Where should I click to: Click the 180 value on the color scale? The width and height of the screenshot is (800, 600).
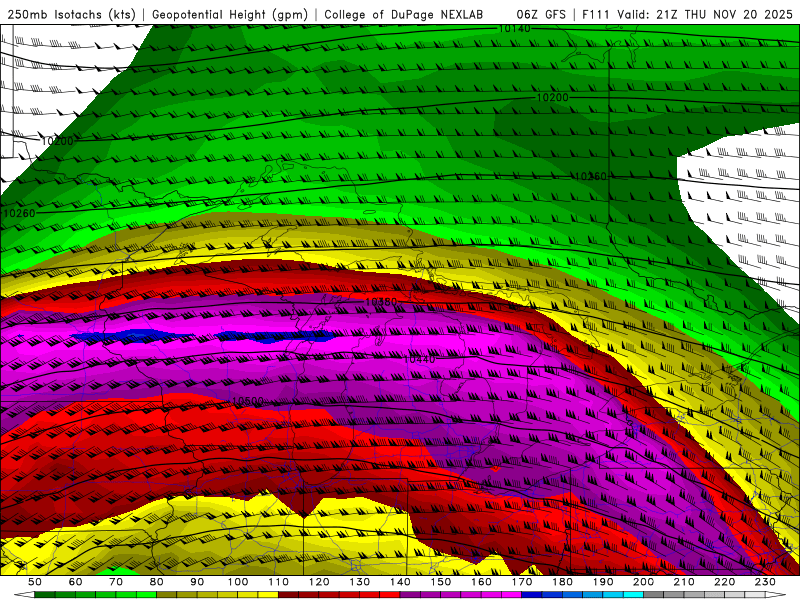562,582
